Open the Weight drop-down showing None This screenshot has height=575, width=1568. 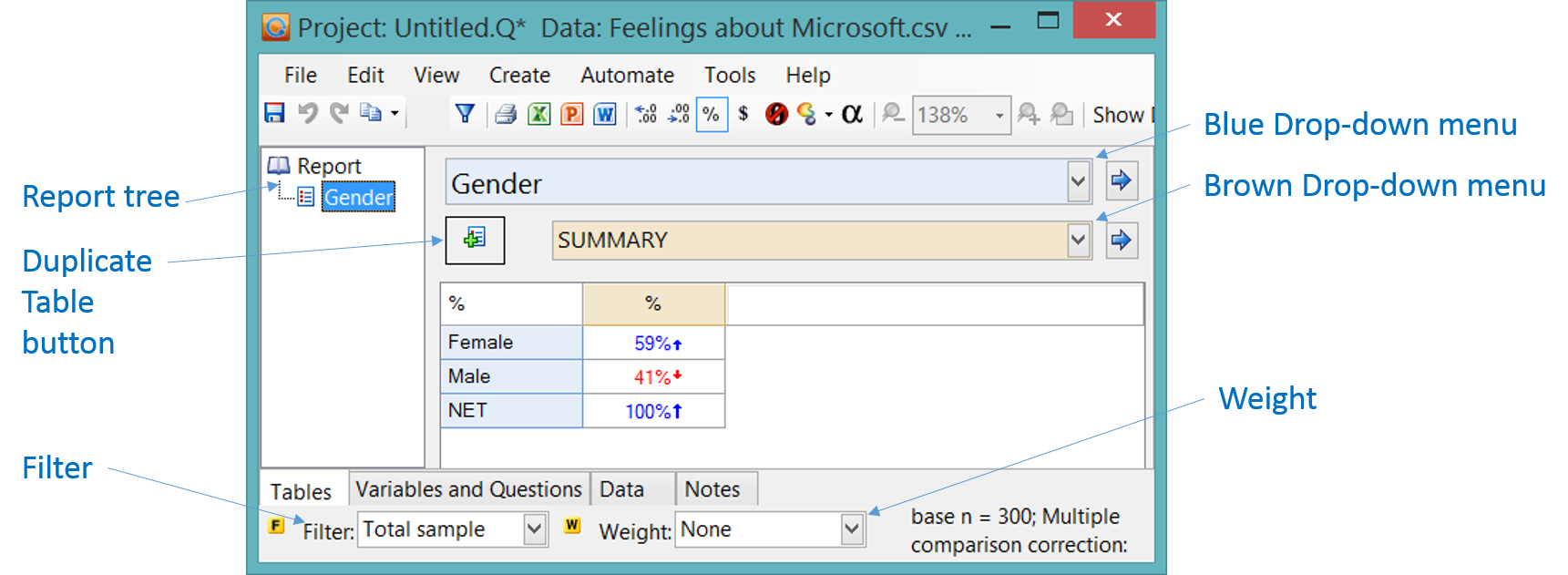coord(852,529)
